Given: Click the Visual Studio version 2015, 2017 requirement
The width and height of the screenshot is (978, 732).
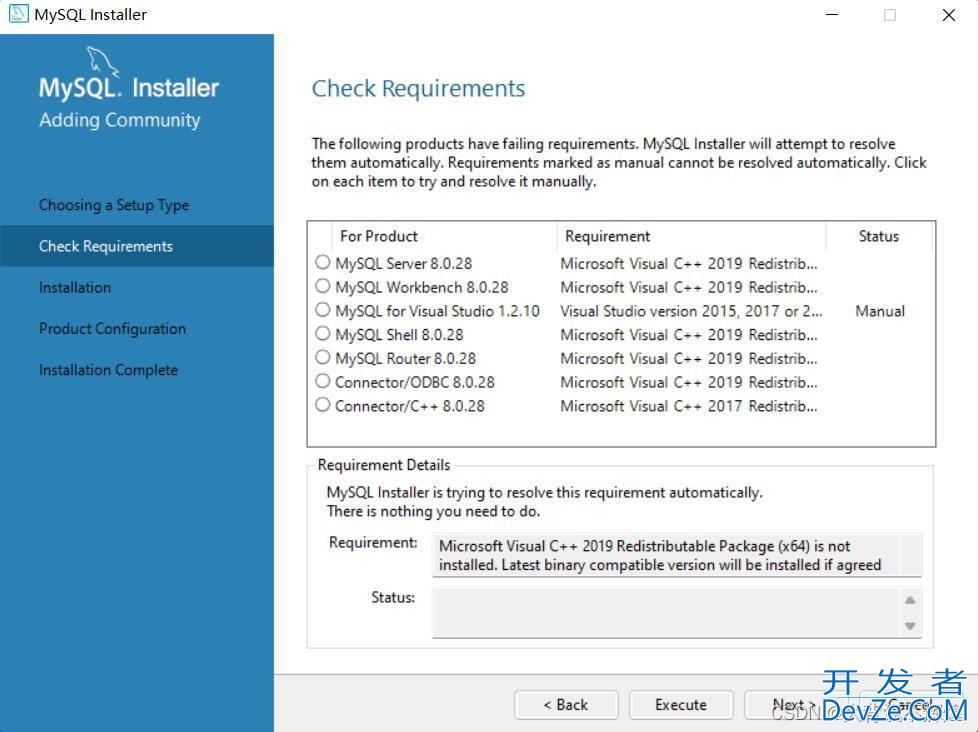Looking at the screenshot, I should tap(691, 311).
